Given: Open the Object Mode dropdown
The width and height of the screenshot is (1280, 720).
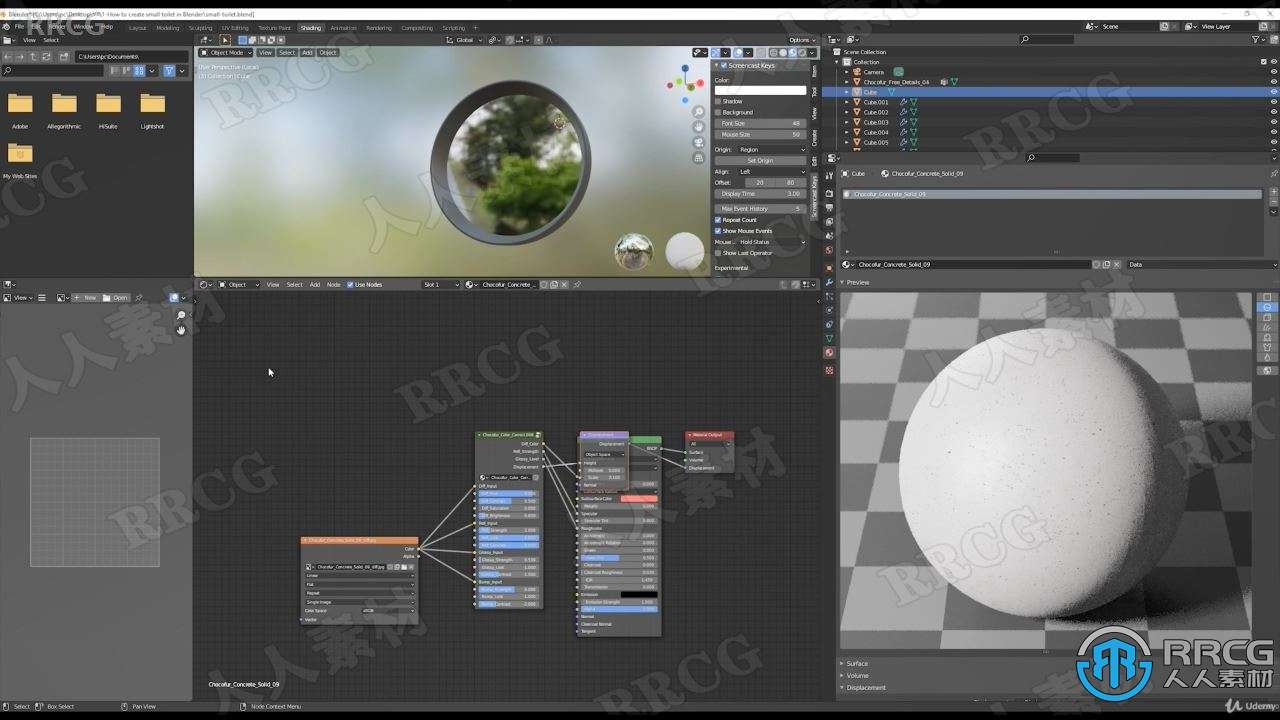Looking at the screenshot, I should point(227,52).
